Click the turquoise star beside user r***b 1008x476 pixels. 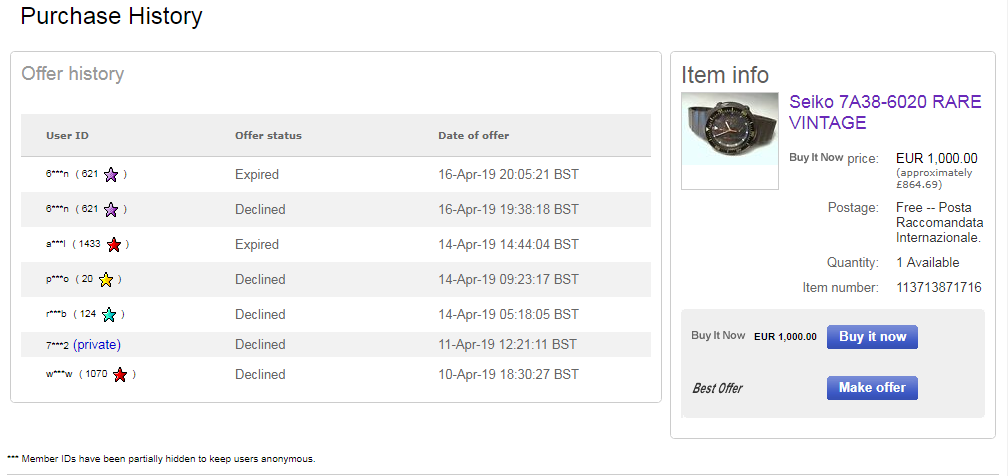click(109, 315)
